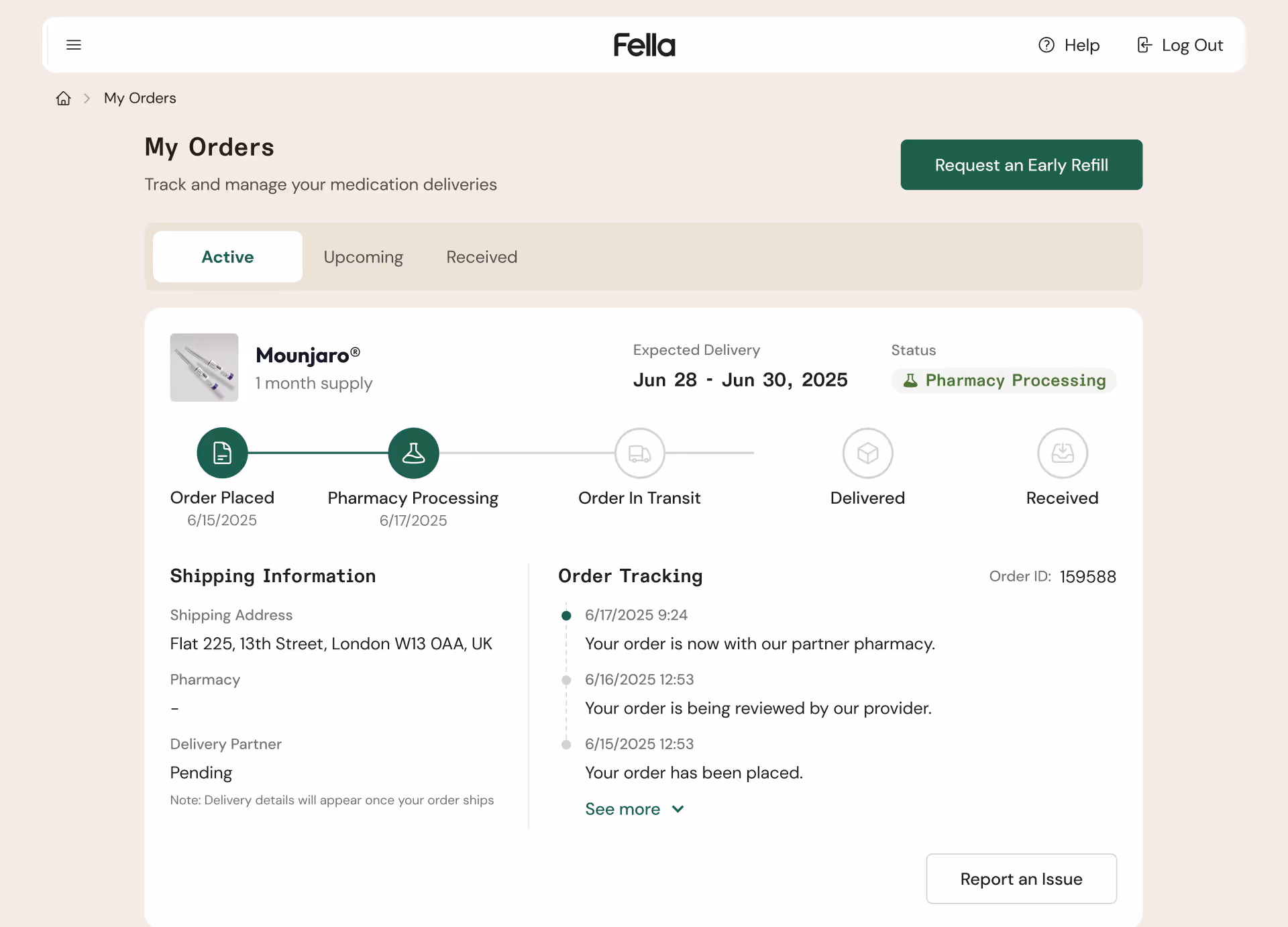Click the 1 month supply text
This screenshot has width=1288, height=927.
click(x=313, y=383)
